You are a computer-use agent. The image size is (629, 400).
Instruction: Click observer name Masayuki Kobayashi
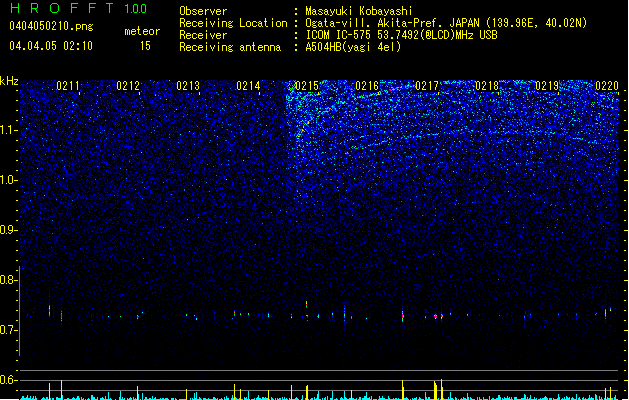coord(359,11)
